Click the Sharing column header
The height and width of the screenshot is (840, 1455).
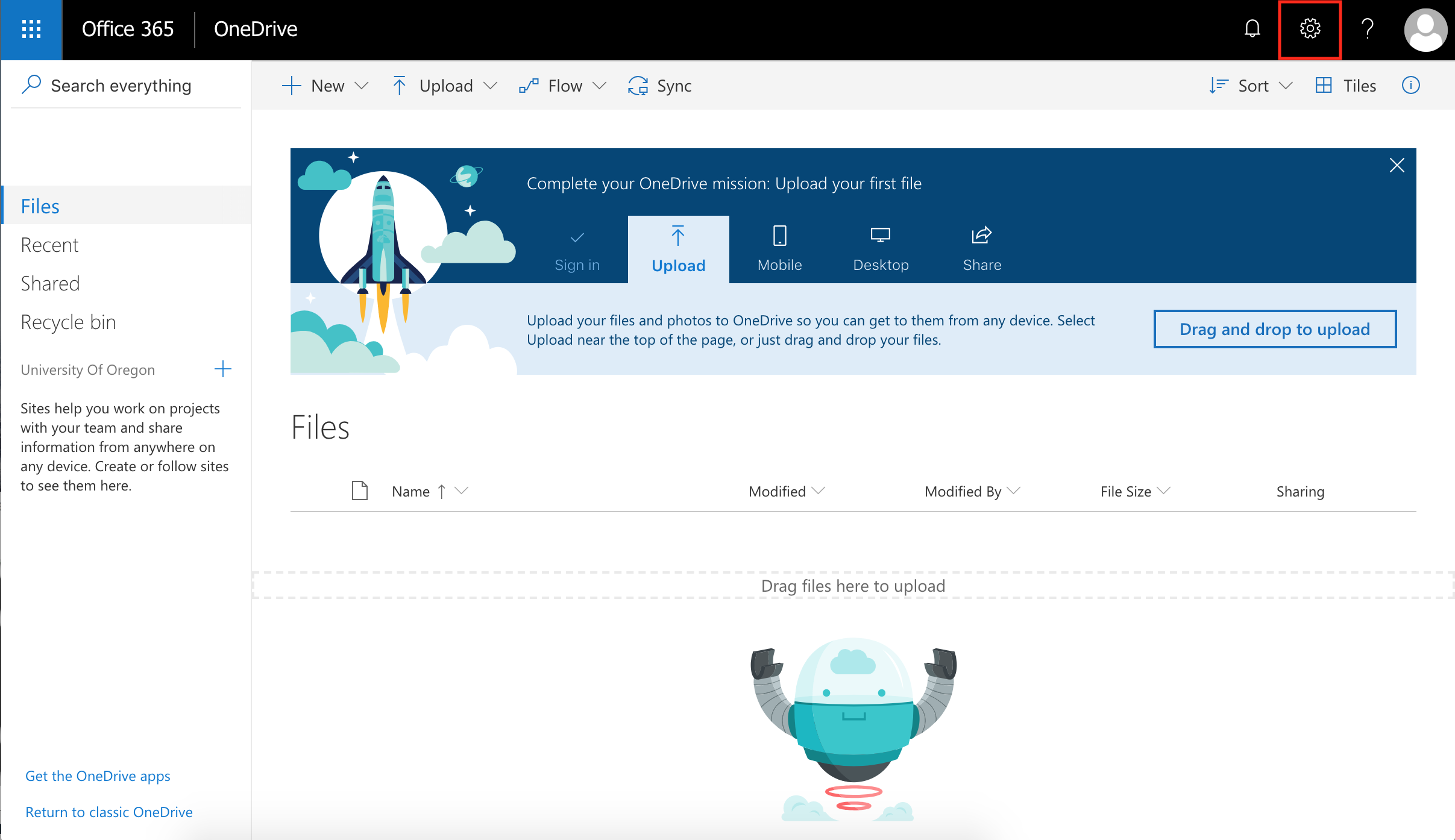click(1300, 492)
